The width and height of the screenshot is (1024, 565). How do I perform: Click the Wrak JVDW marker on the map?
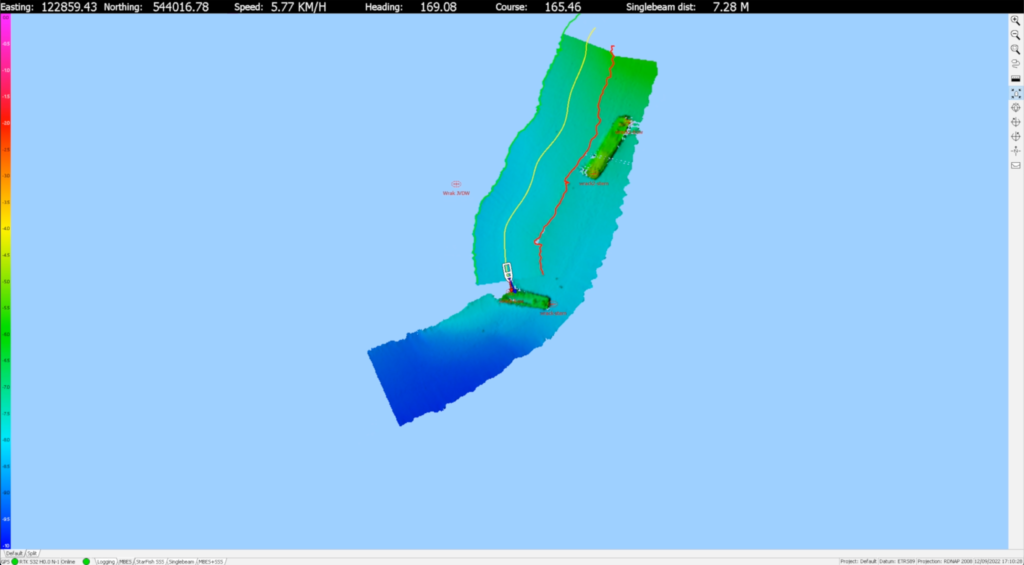456,185
